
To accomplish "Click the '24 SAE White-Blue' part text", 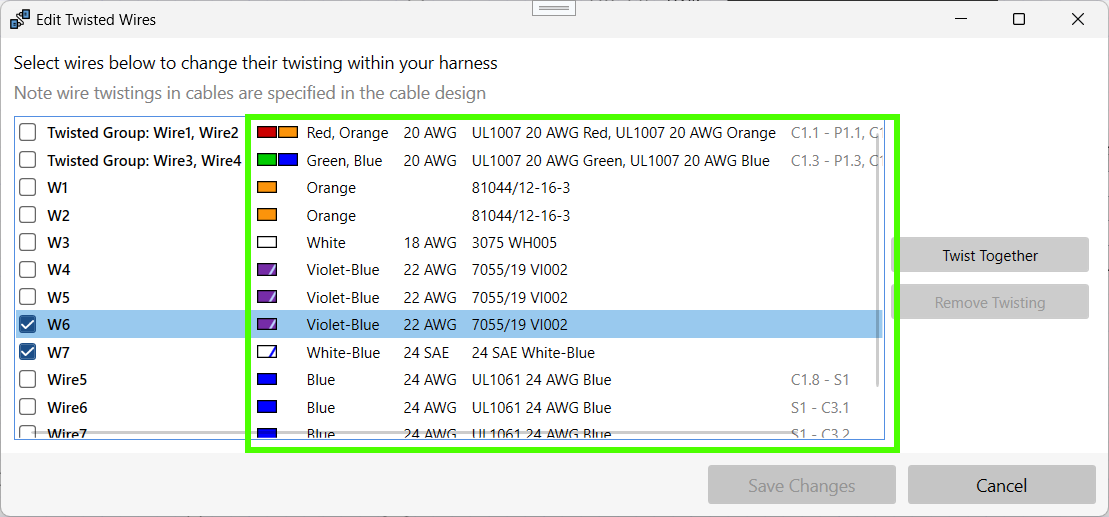I will (x=533, y=352).
